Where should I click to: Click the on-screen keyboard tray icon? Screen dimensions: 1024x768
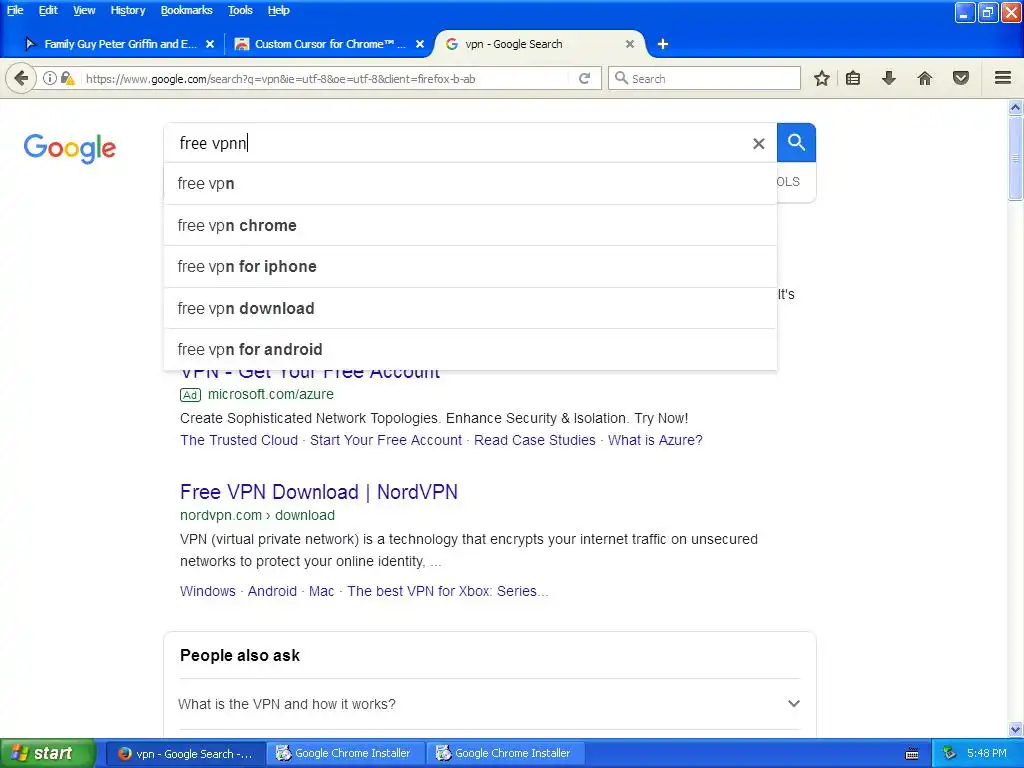[912, 754]
